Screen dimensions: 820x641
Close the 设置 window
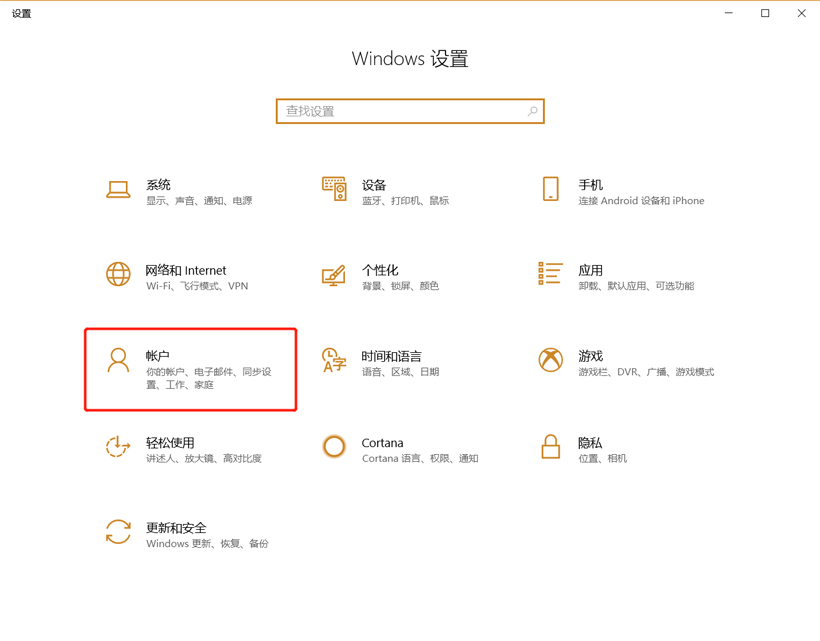pos(802,13)
